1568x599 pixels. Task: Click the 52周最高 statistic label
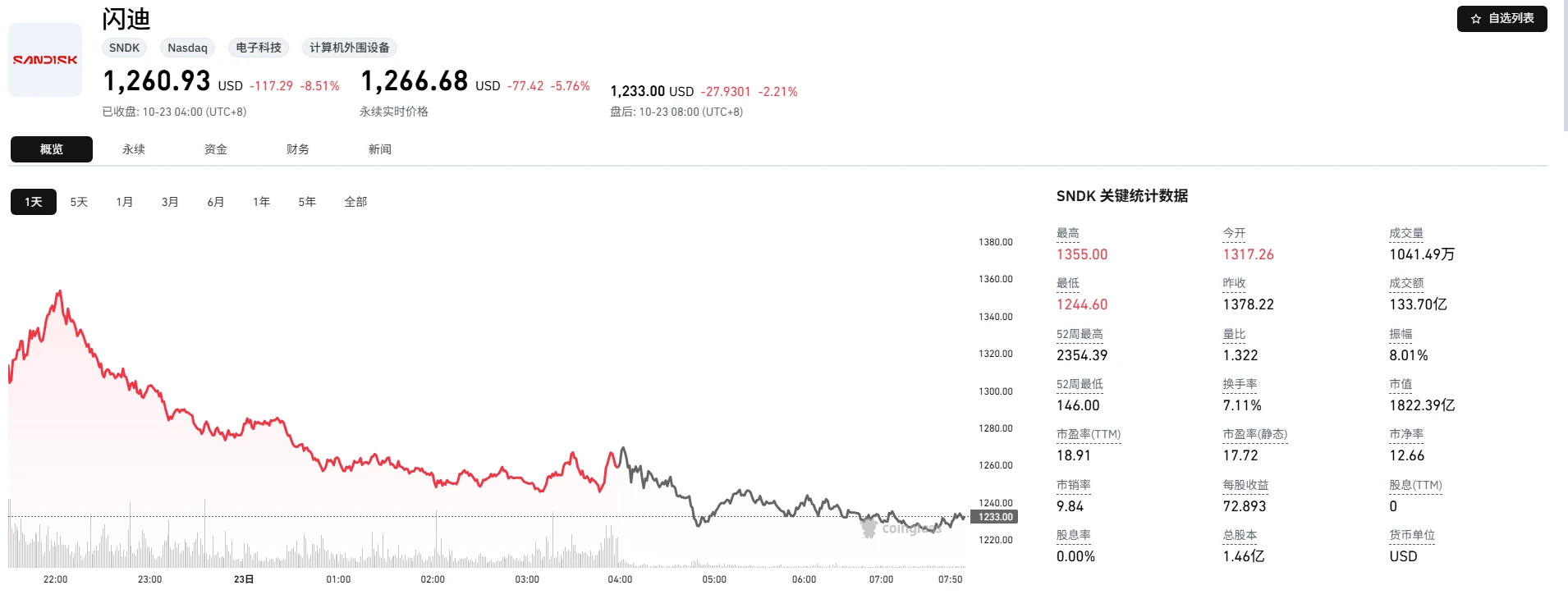pos(1080,334)
